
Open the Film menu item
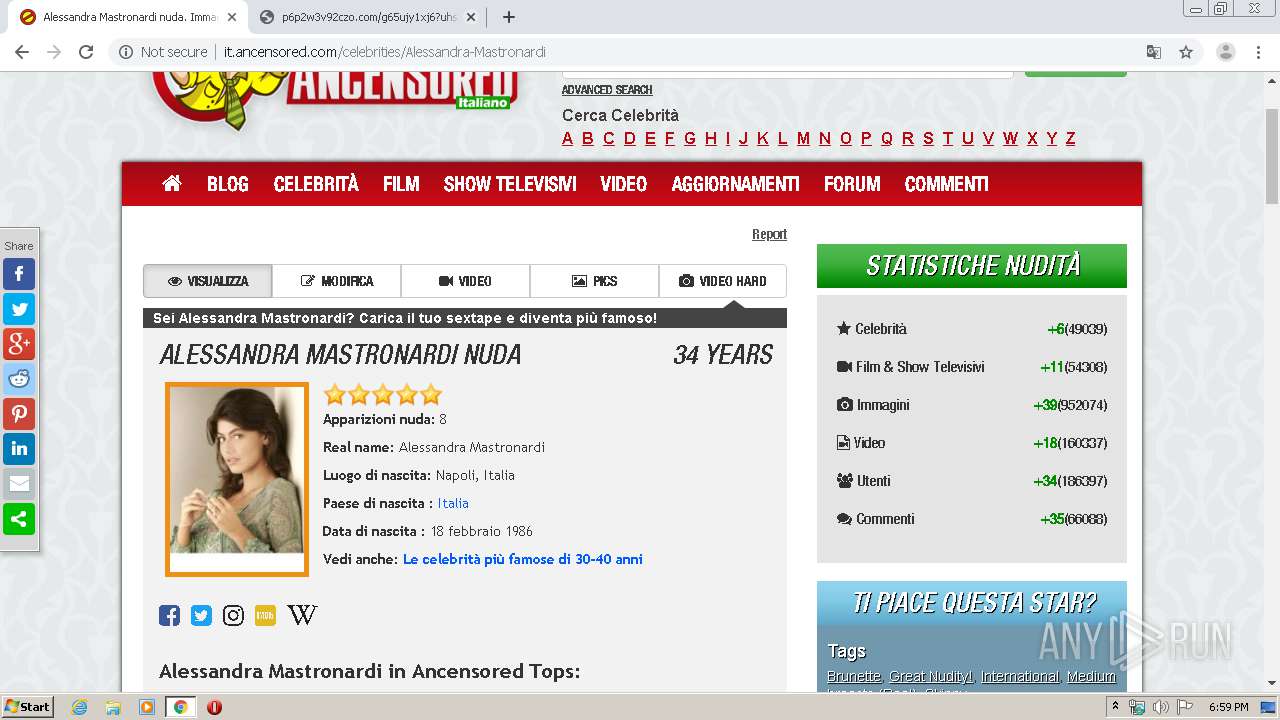pos(401,184)
